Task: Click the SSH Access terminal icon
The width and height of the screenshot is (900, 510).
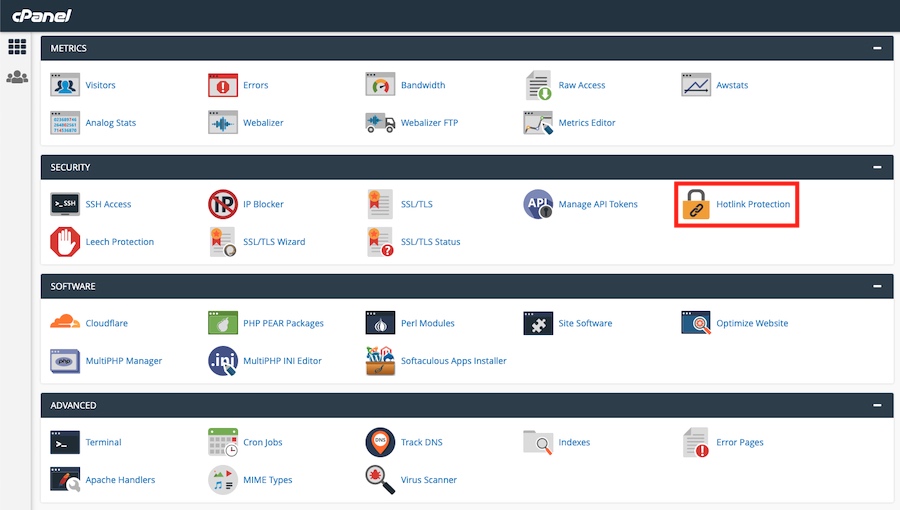Action: click(x=65, y=204)
